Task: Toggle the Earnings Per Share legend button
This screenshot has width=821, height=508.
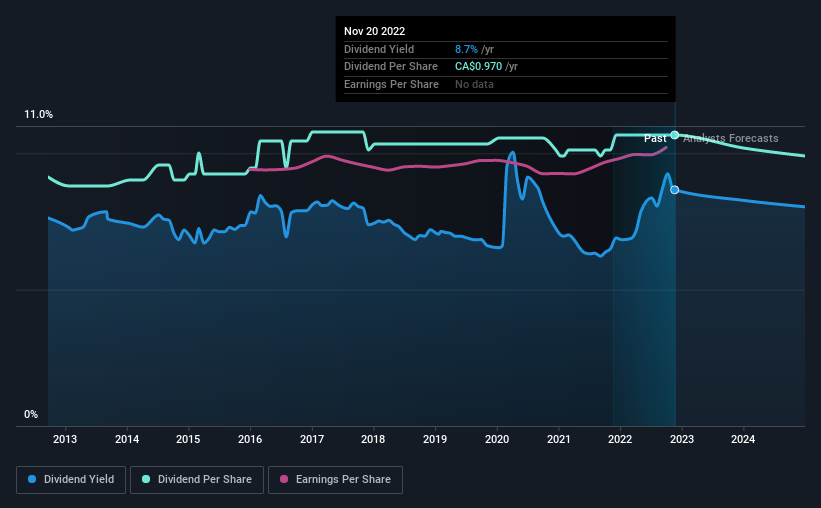Action: tap(335, 480)
